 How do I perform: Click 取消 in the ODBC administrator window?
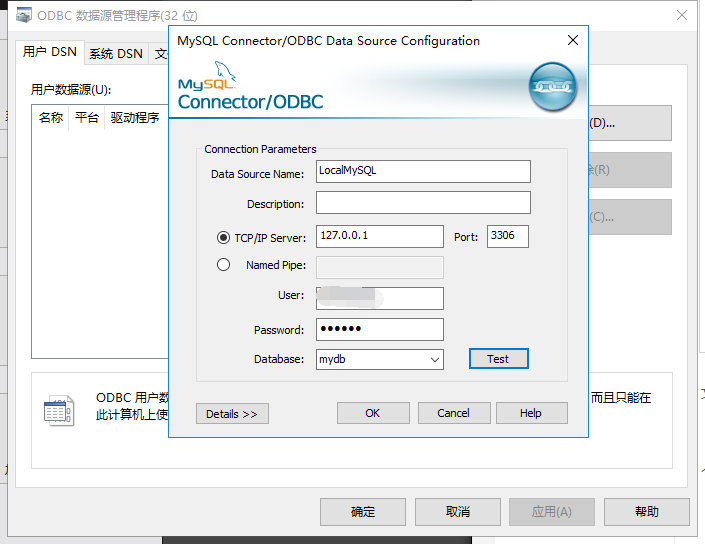458,512
